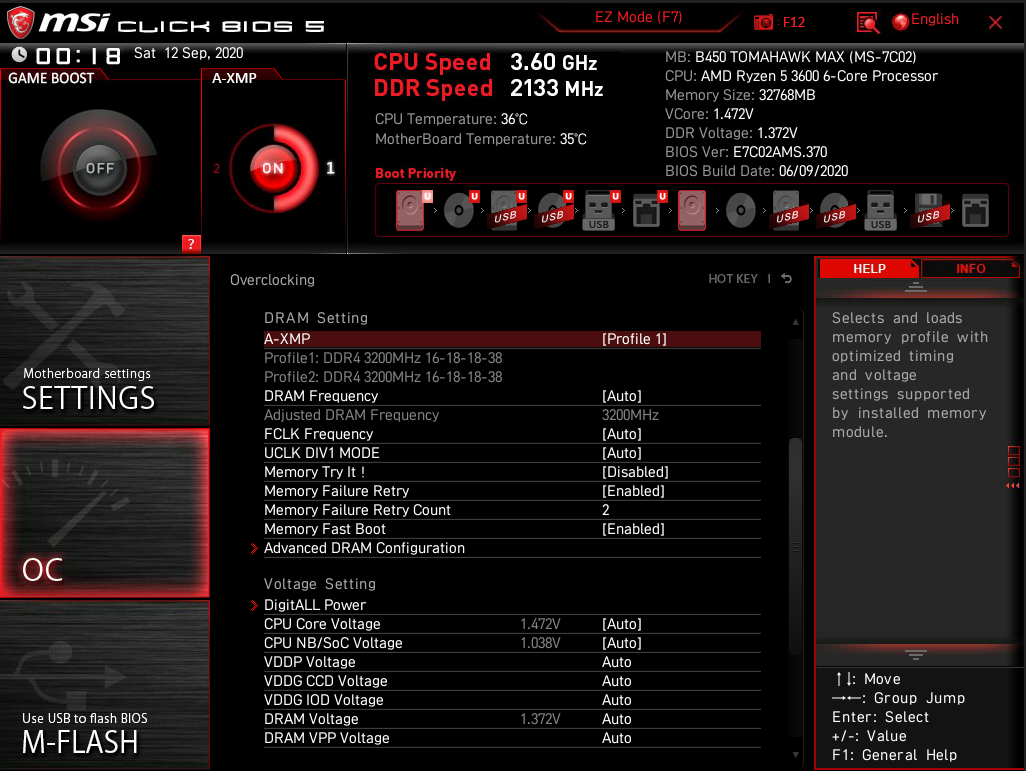Click the scrollbar down arrow
This screenshot has height=771, width=1026.
click(796, 755)
